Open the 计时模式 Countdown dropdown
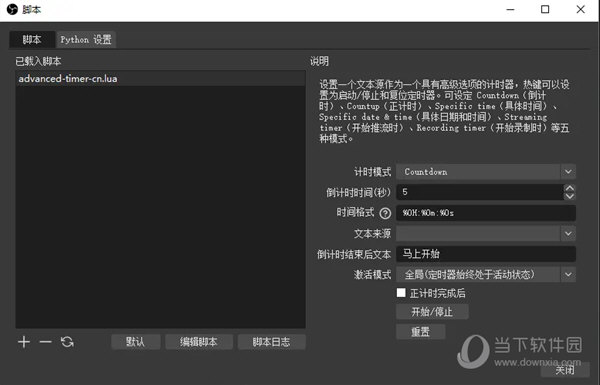This screenshot has width=600, height=385. [486, 172]
